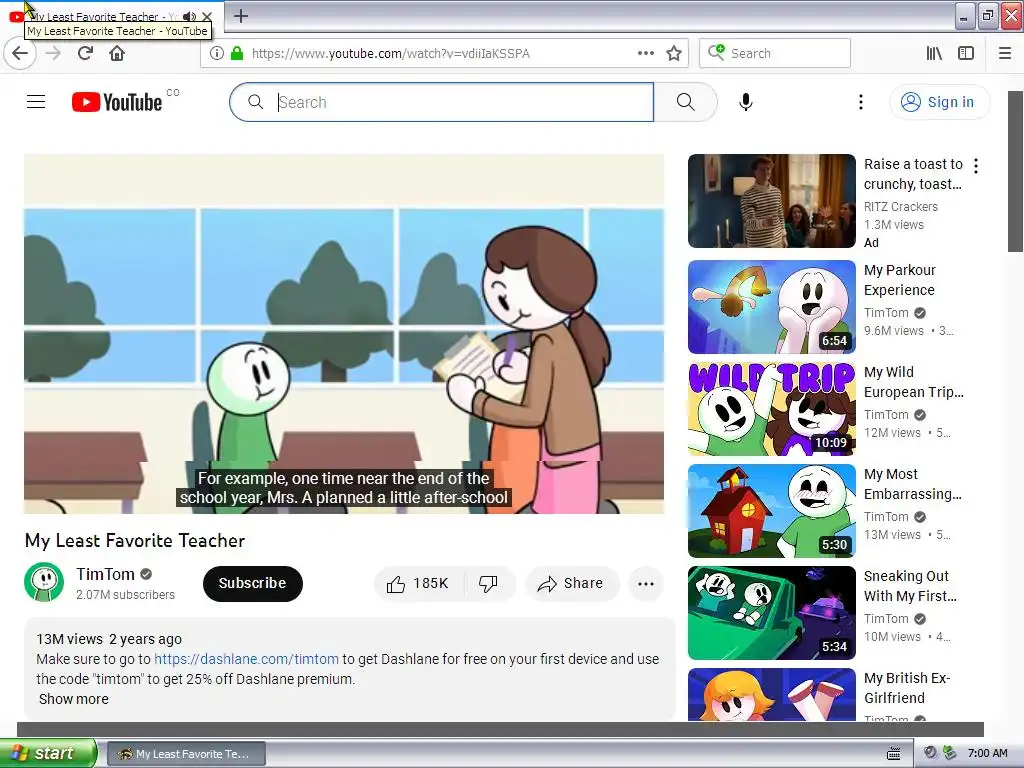The width and height of the screenshot is (1024, 768).
Task: Click the Firefox search box
Action: click(x=775, y=53)
